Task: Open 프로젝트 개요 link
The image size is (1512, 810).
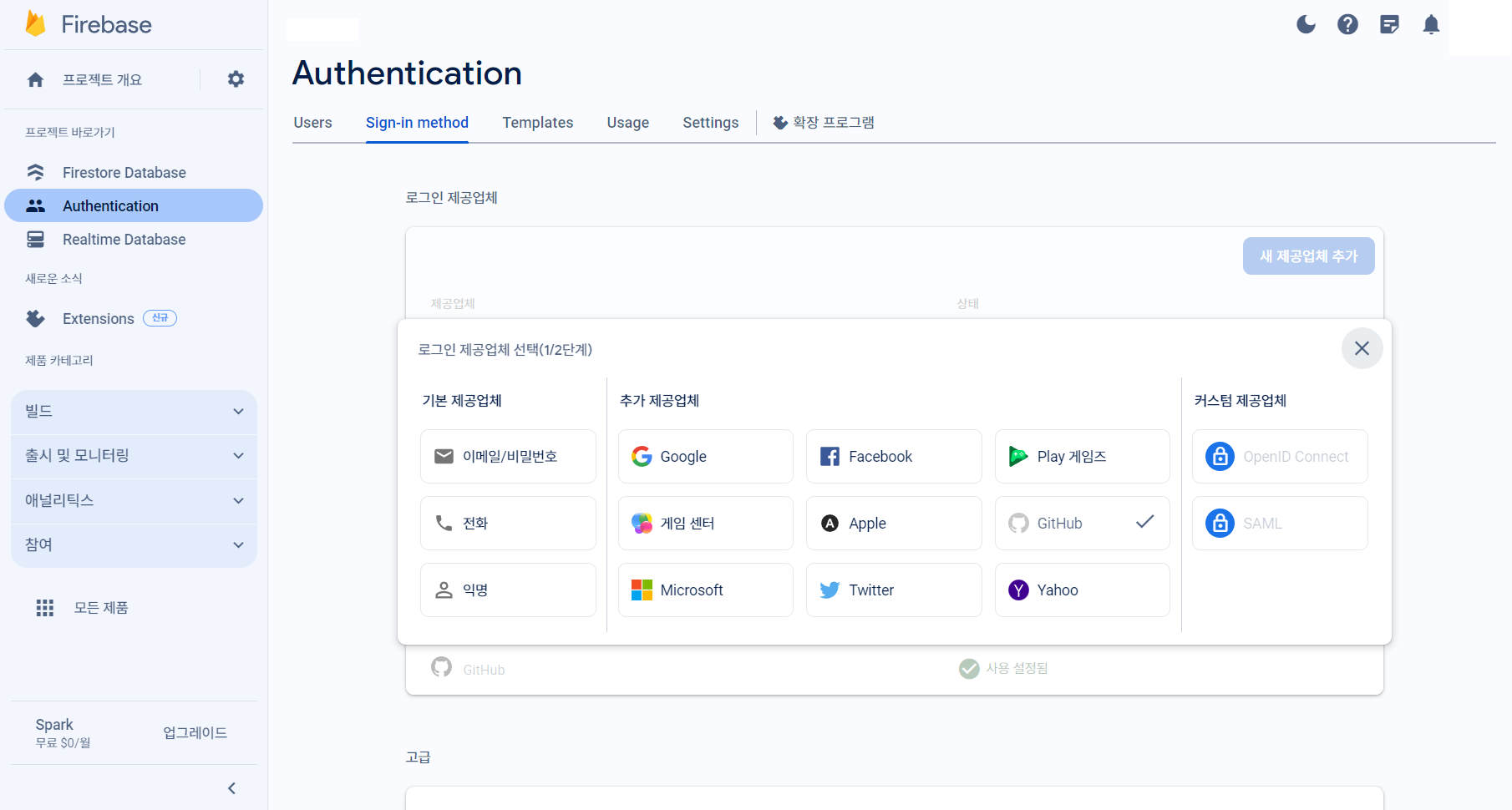Action: coord(102,79)
